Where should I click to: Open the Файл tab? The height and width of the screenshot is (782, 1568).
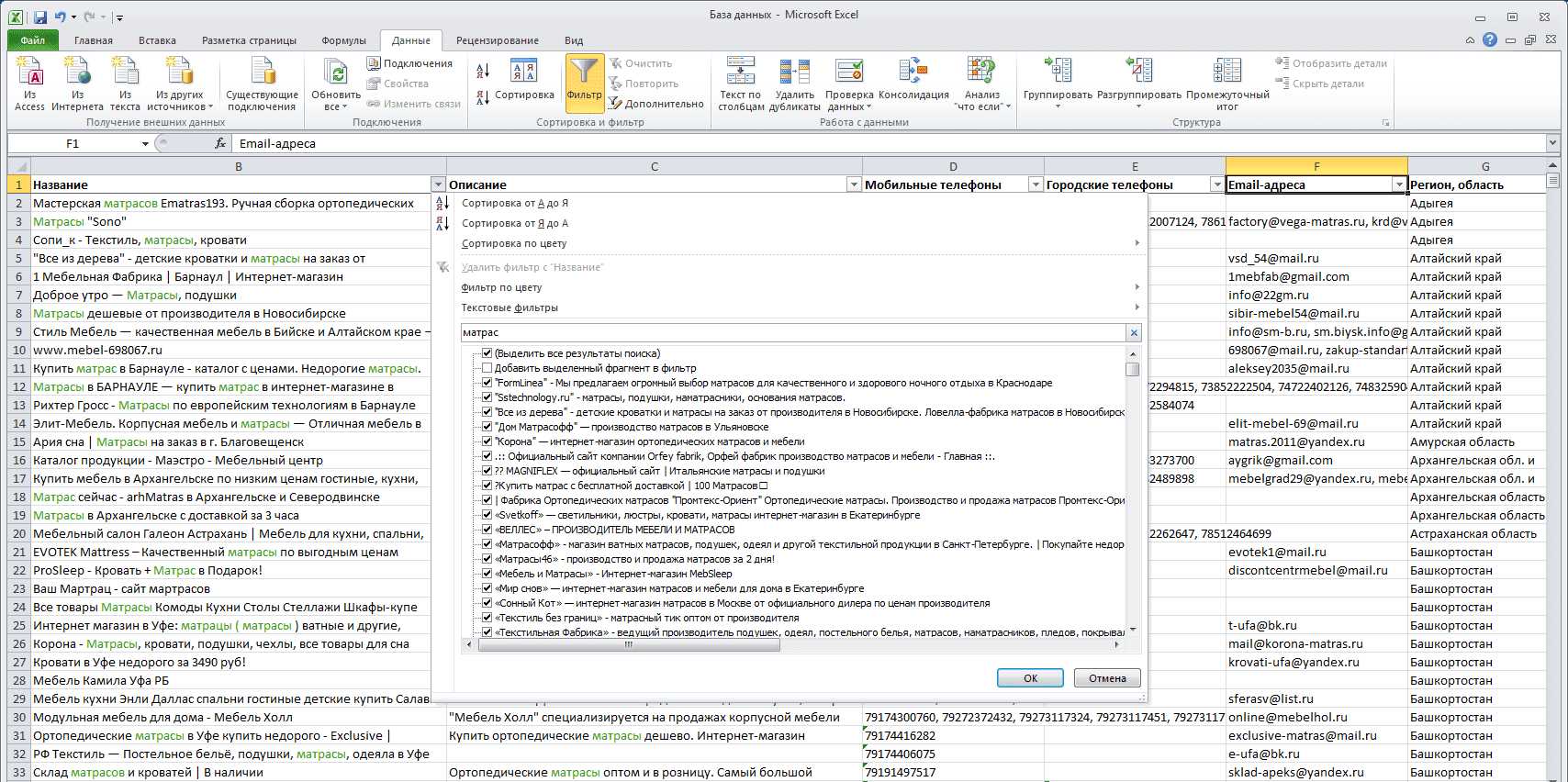(x=33, y=40)
